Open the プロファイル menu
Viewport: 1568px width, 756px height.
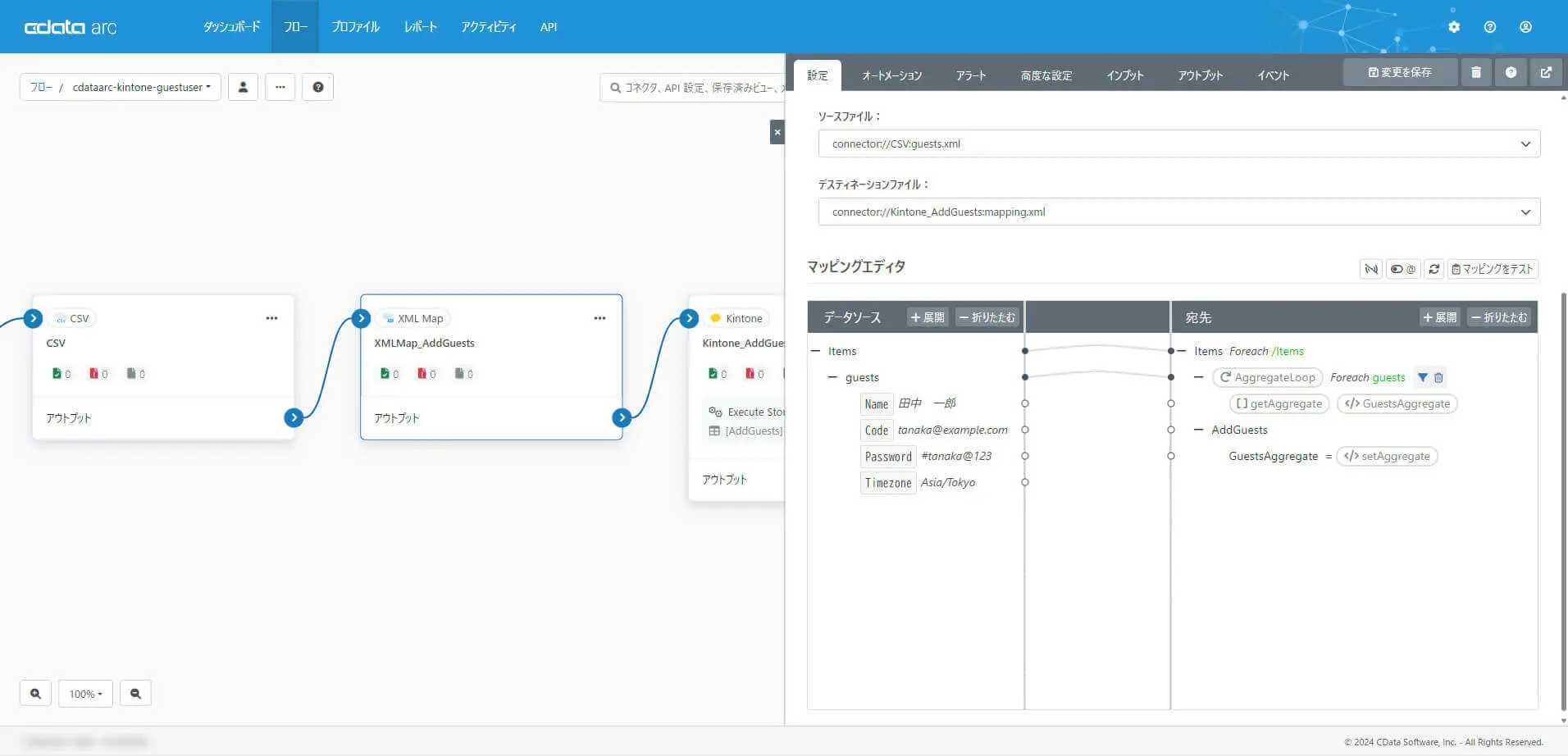355,27
